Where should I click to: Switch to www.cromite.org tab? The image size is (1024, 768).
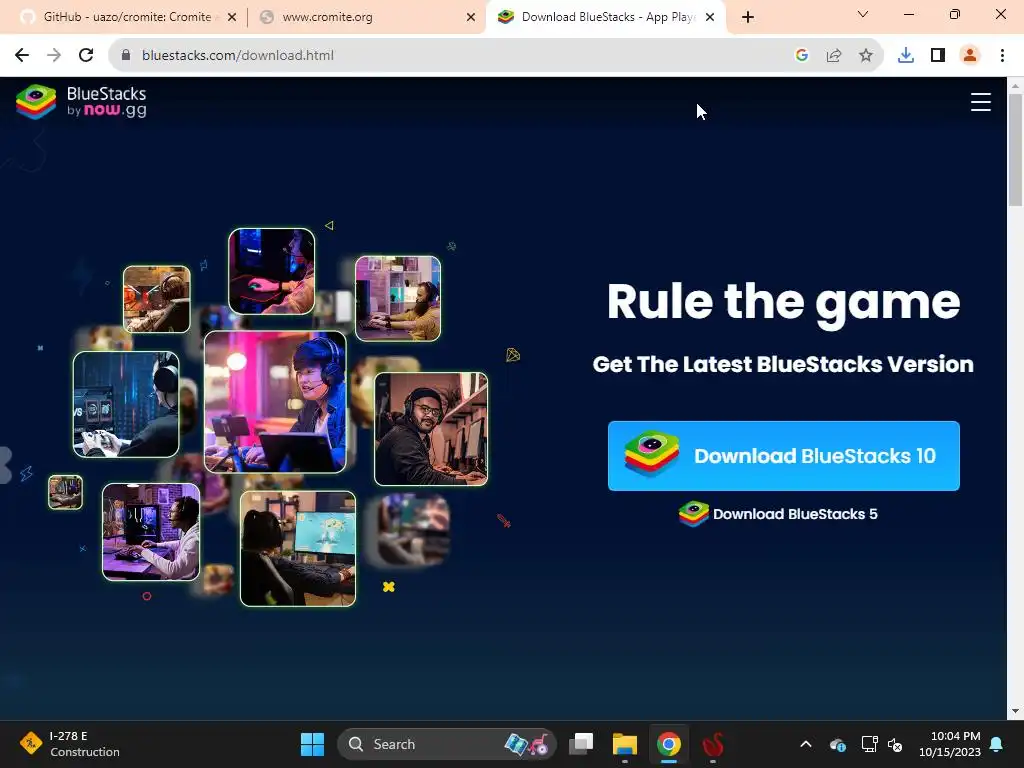(x=367, y=17)
